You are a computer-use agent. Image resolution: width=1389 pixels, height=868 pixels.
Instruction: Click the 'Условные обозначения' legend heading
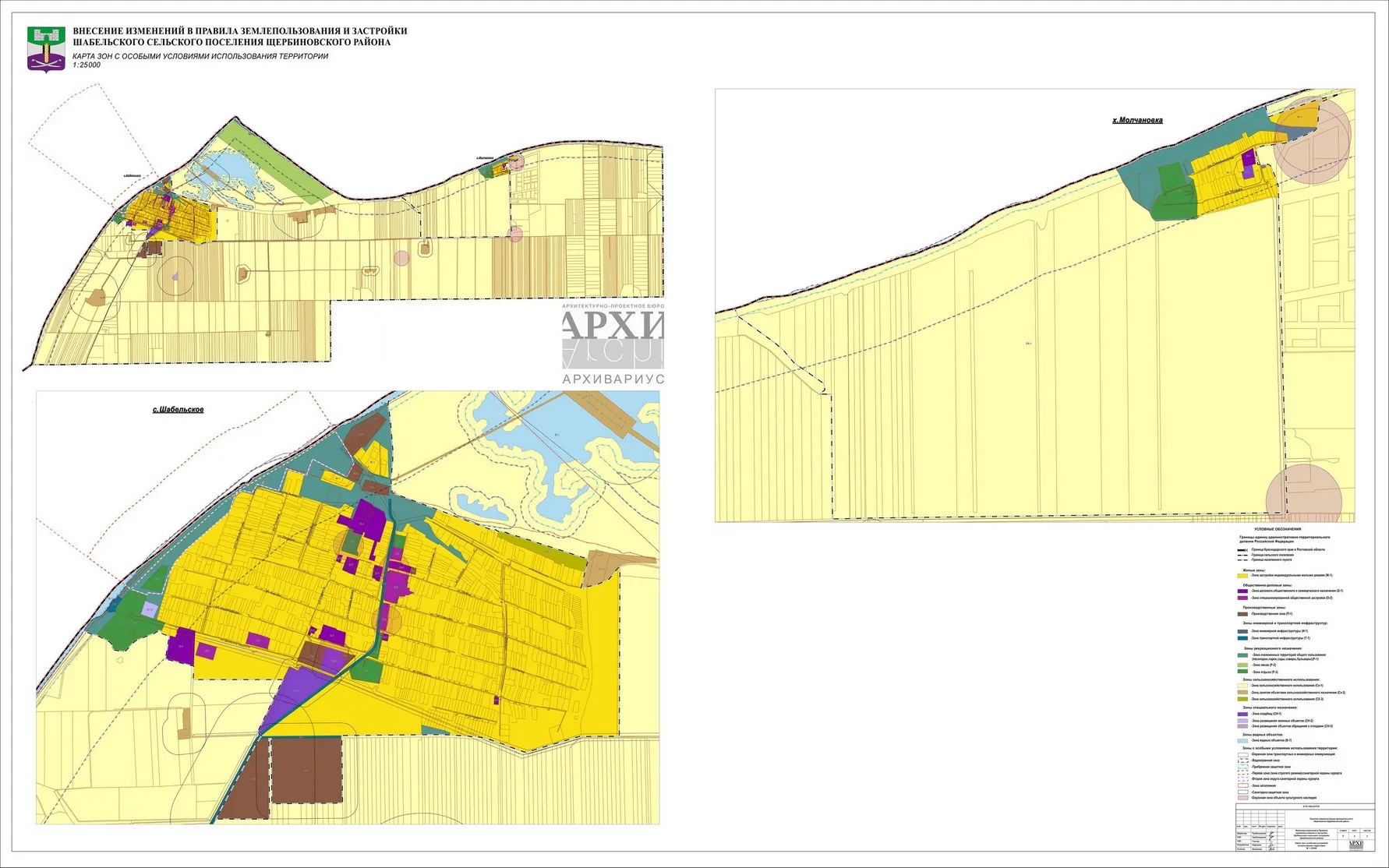pyautogui.click(x=1277, y=529)
